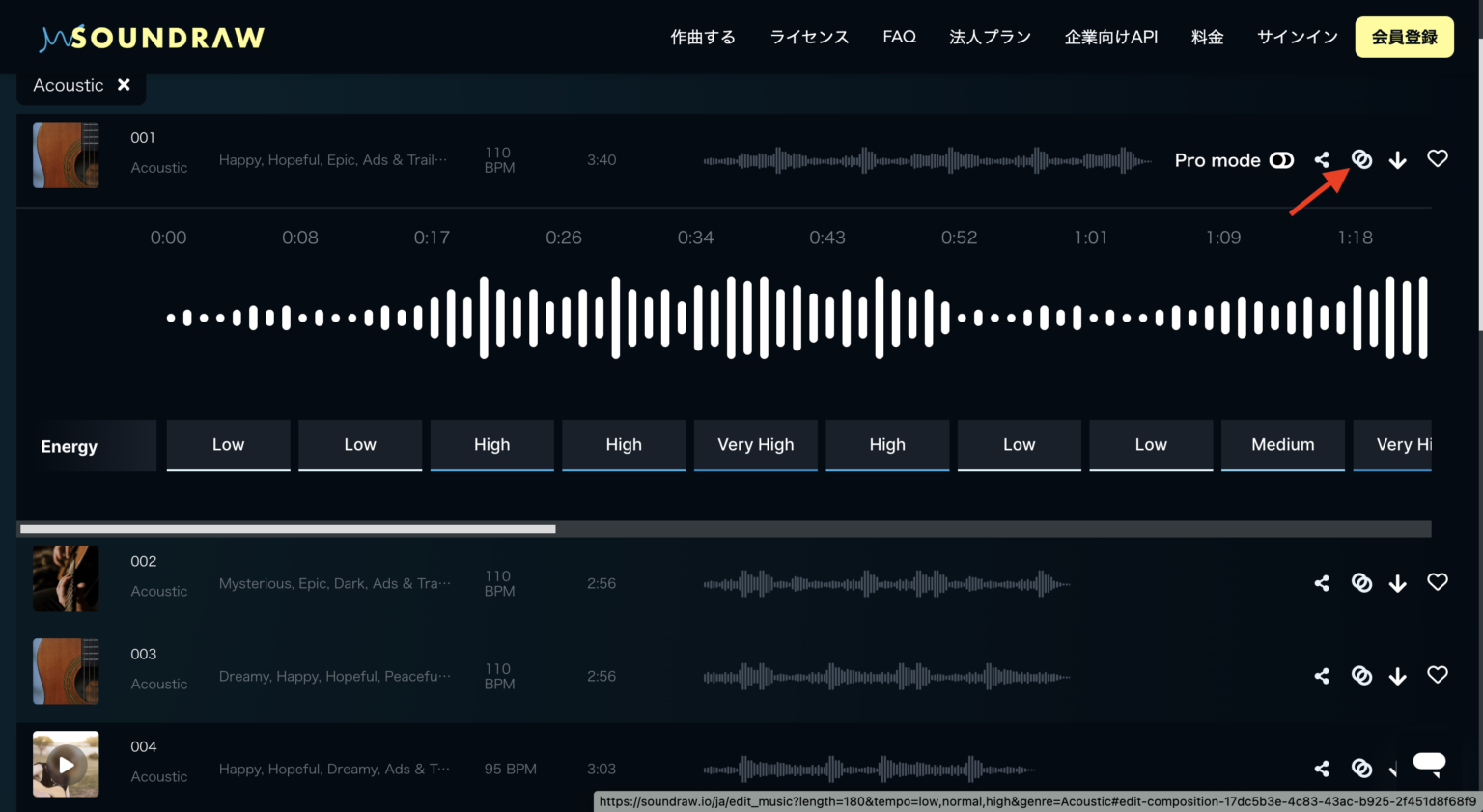Click the yellow 会員登録 signup button

tap(1404, 36)
